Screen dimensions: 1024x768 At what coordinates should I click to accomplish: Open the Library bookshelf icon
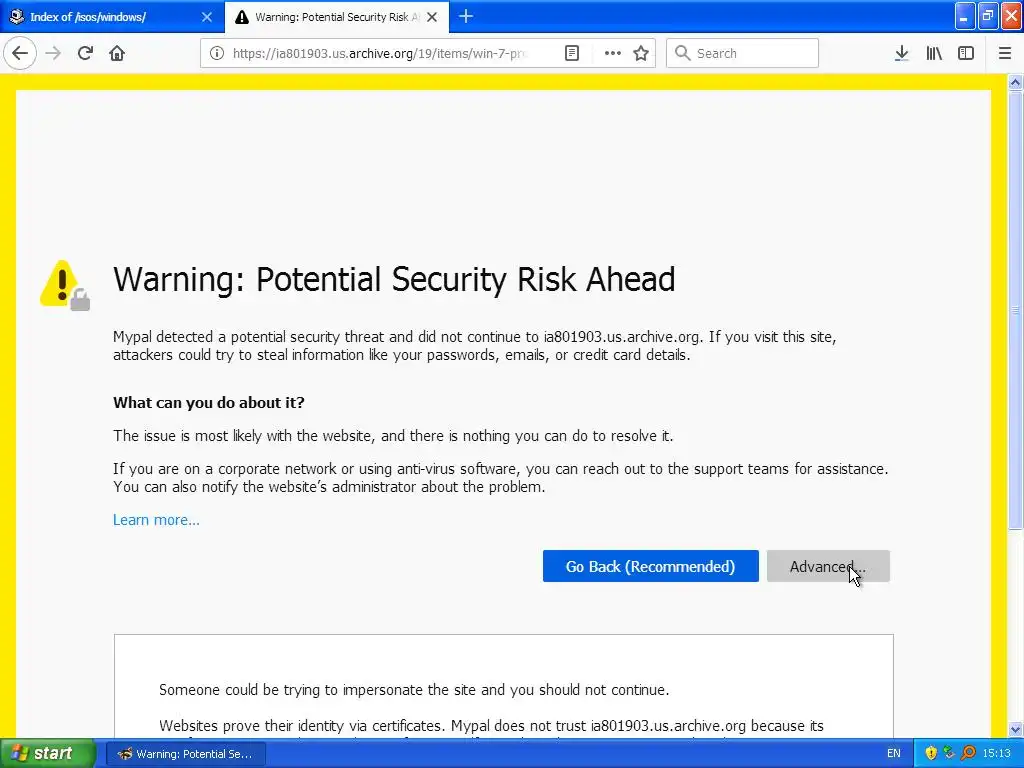[934, 53]
